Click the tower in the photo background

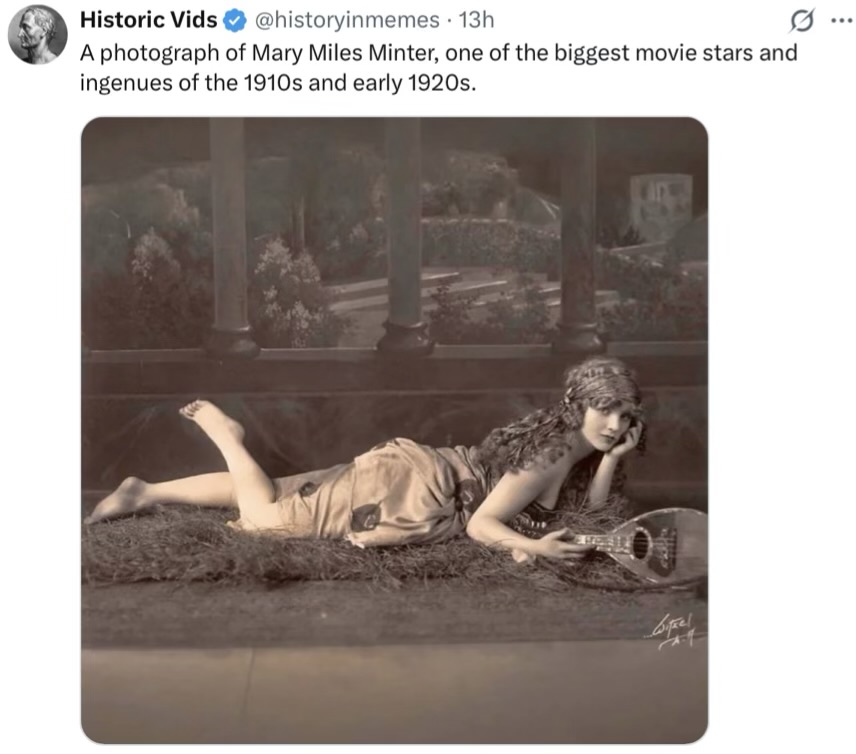click(x=660, y=207)
